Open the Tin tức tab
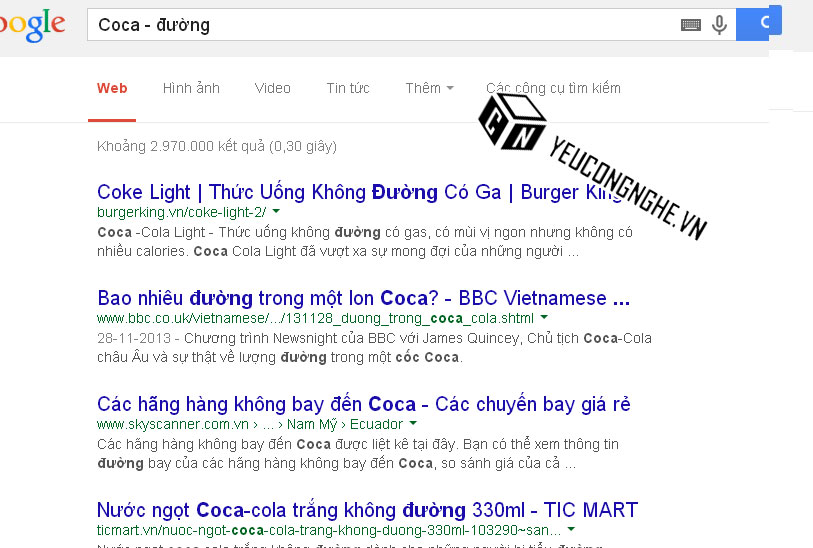This screenshot has width=813, height=548. [x=348, y=88]
